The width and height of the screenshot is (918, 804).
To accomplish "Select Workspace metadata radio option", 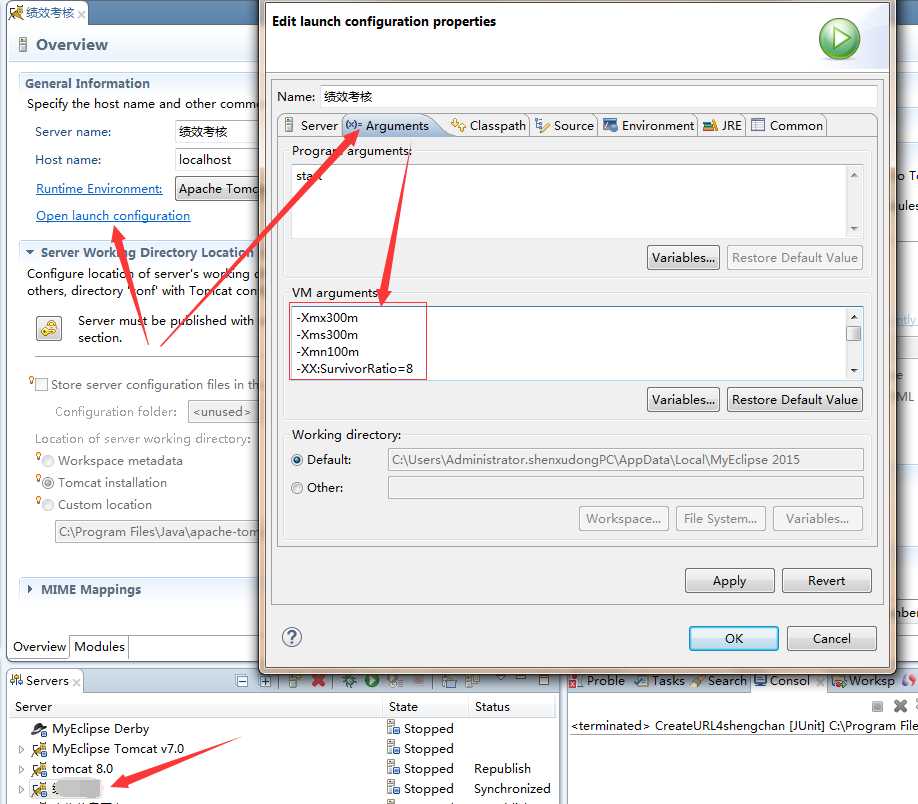I will pyautogui.click(x=48, y=461).
